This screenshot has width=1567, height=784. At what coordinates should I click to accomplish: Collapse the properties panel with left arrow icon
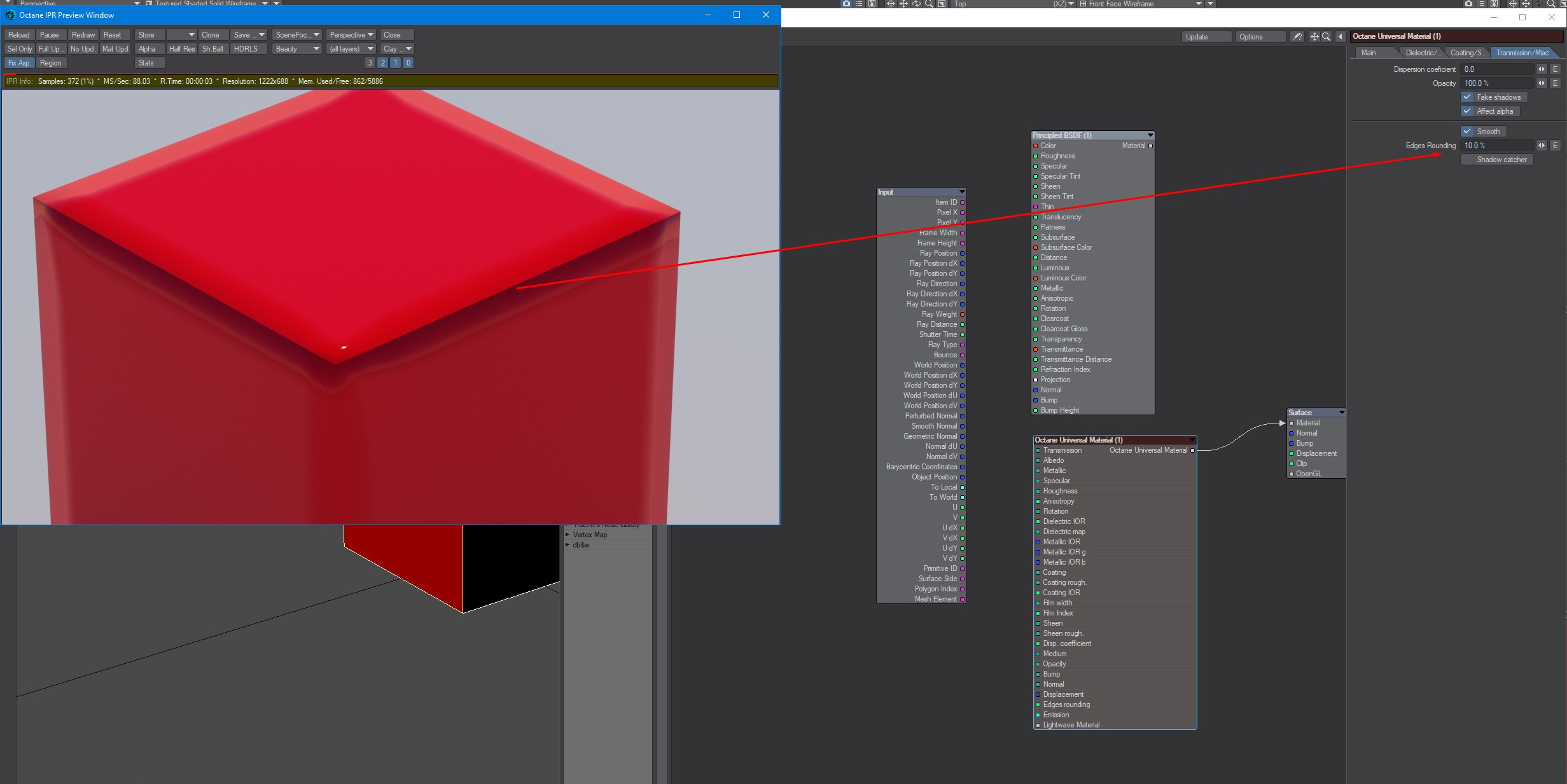coord(1341,37)
